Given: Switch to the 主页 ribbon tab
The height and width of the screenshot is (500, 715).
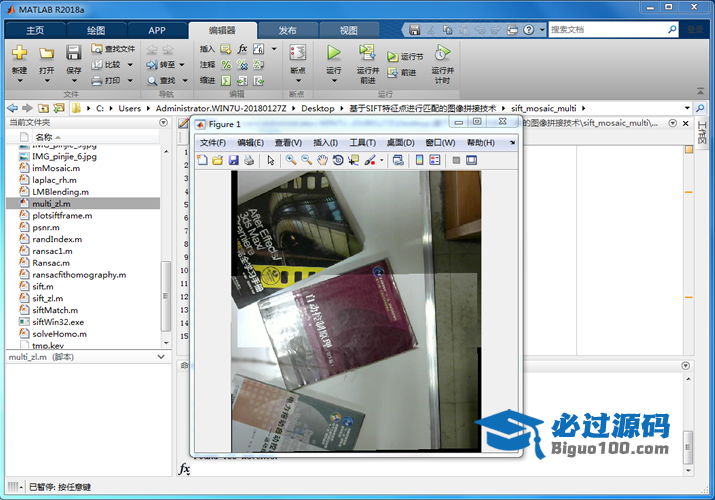Looking at the screenshot, I should point(35,31).
